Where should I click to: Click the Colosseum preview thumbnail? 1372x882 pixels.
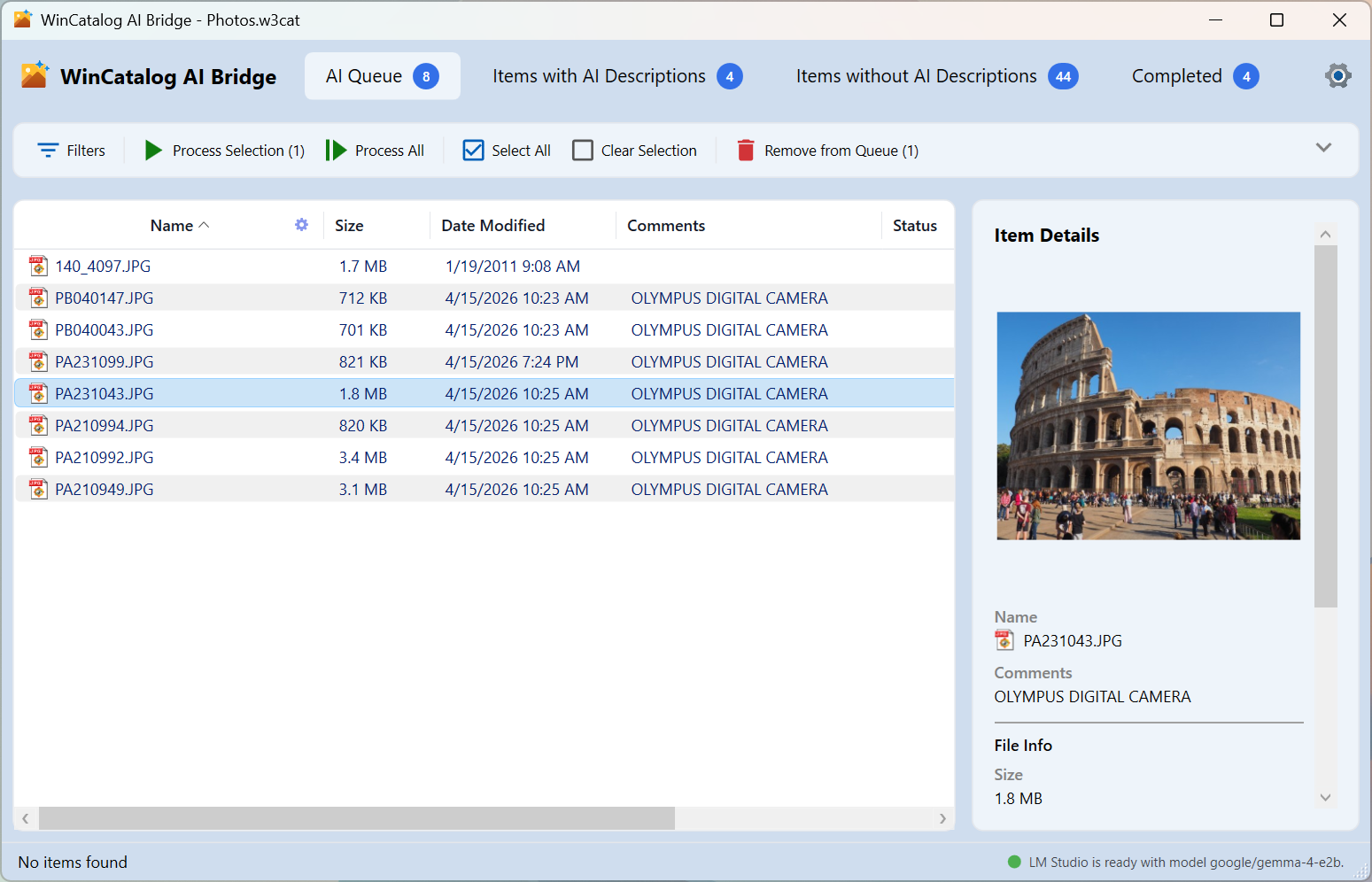click(1148, 426)
